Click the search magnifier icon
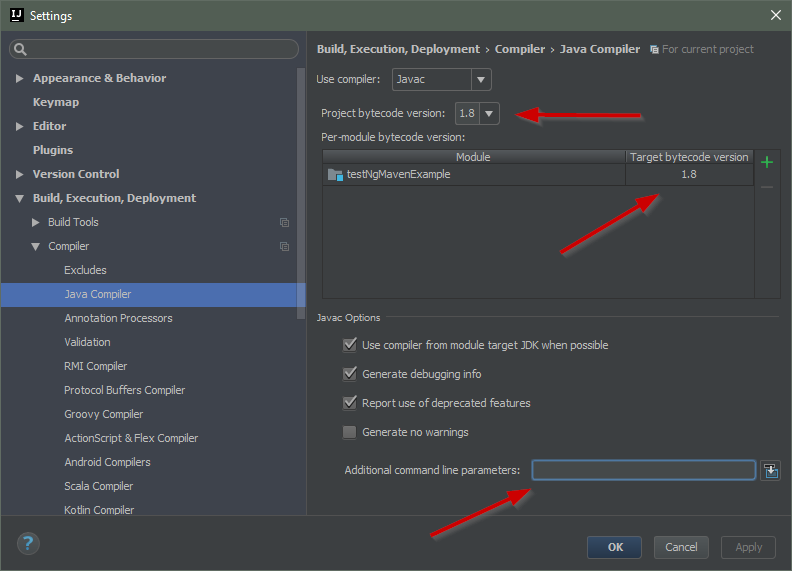Viewport: 792px width, 571px height. (21, 49)
